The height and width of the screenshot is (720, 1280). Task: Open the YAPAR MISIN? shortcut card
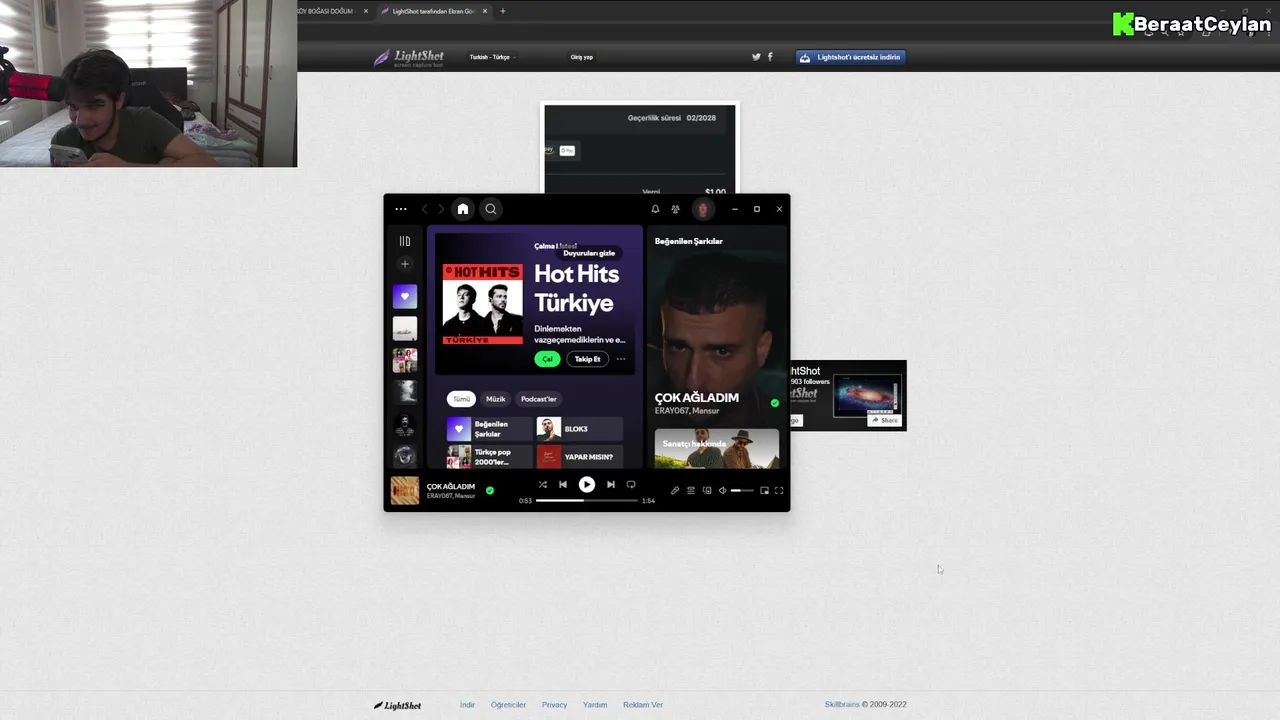(x=580, y=457)
